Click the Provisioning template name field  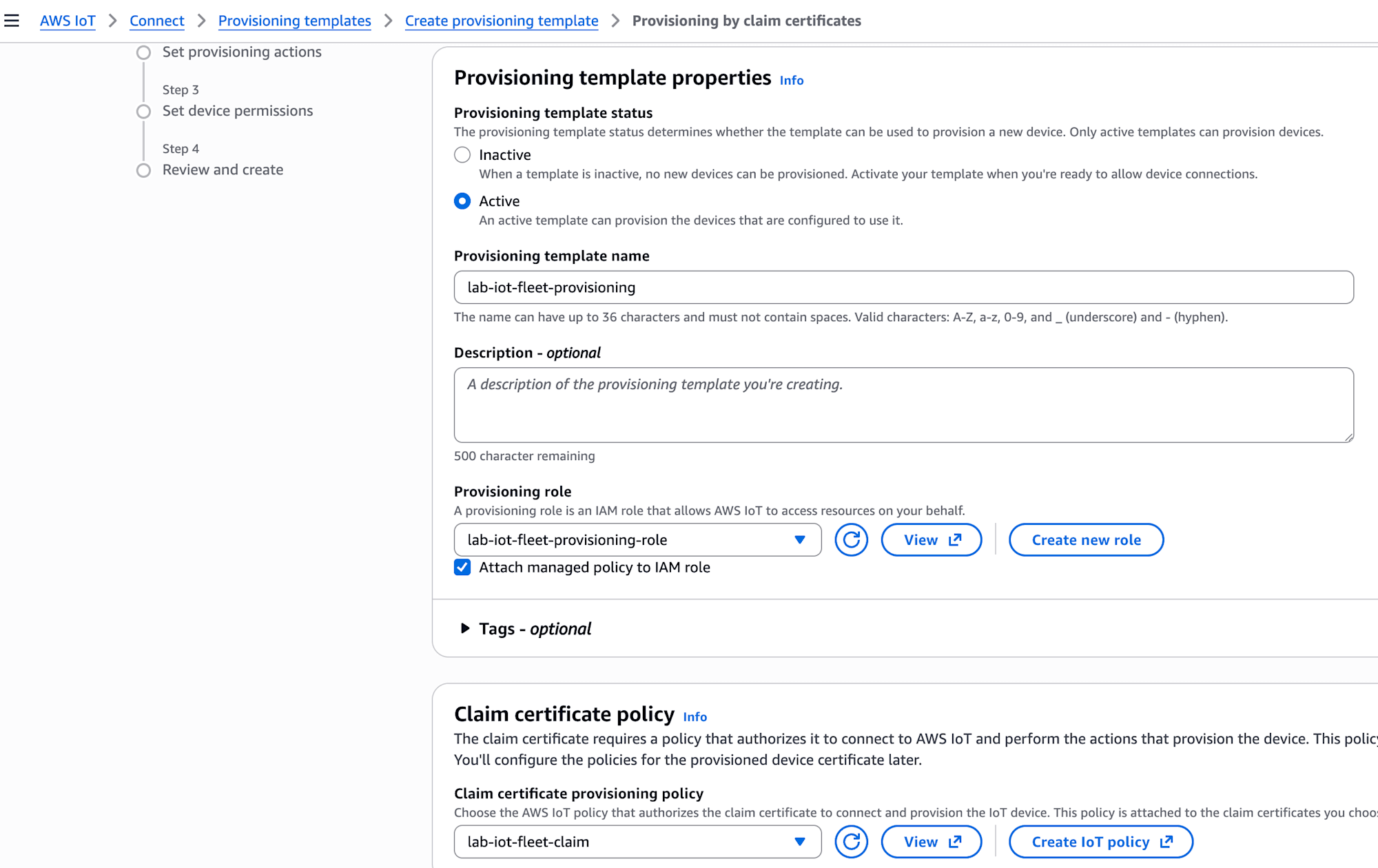click(x=903, y=287)
